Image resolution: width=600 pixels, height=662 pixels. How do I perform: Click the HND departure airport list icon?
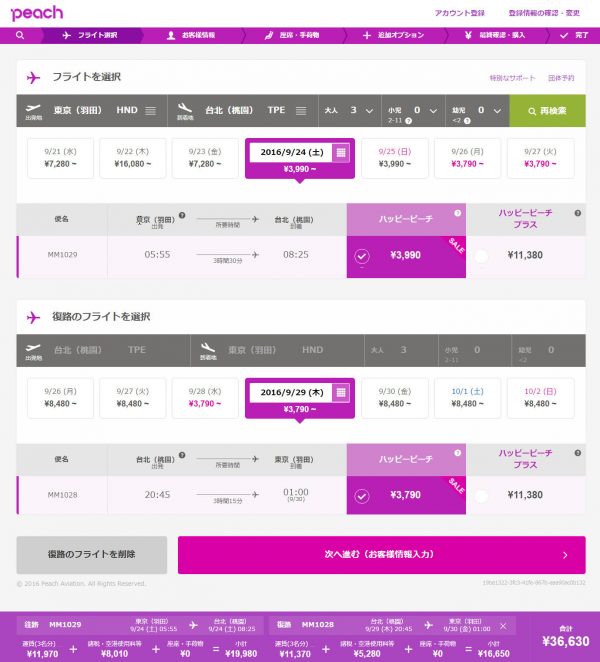pos(151,111)
